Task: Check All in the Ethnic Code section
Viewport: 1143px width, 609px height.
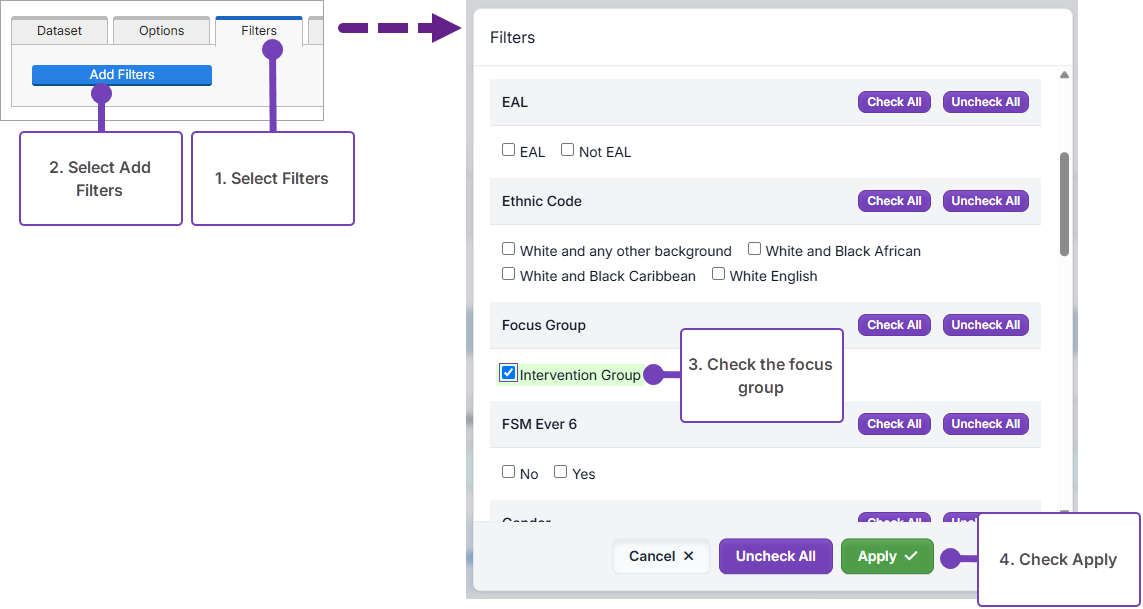Action: point(894,201)
